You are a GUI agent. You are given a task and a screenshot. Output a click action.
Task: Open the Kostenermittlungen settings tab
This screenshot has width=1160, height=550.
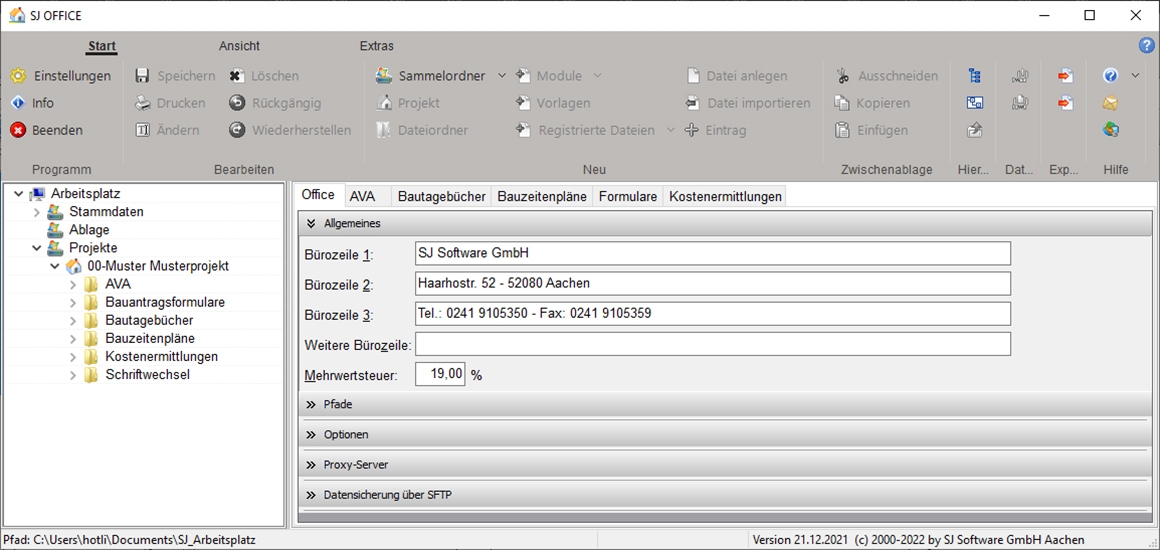[726, 197]
